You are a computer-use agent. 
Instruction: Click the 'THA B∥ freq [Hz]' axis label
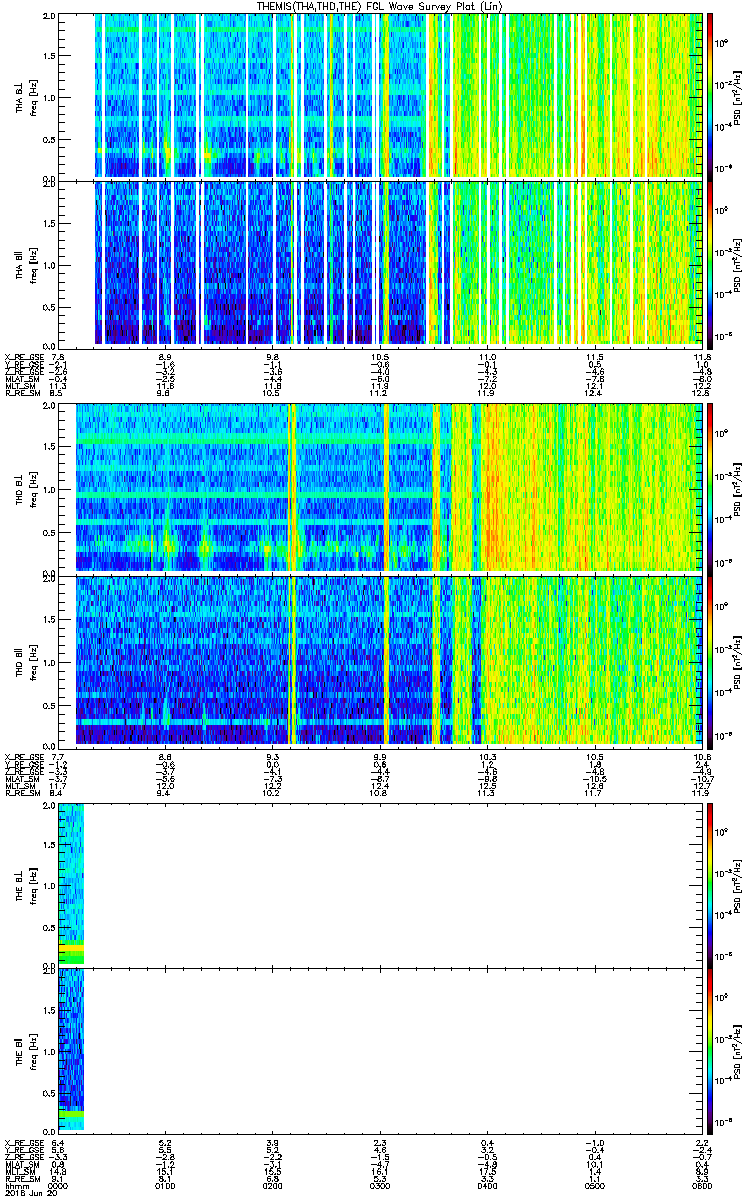click(25, 263)
